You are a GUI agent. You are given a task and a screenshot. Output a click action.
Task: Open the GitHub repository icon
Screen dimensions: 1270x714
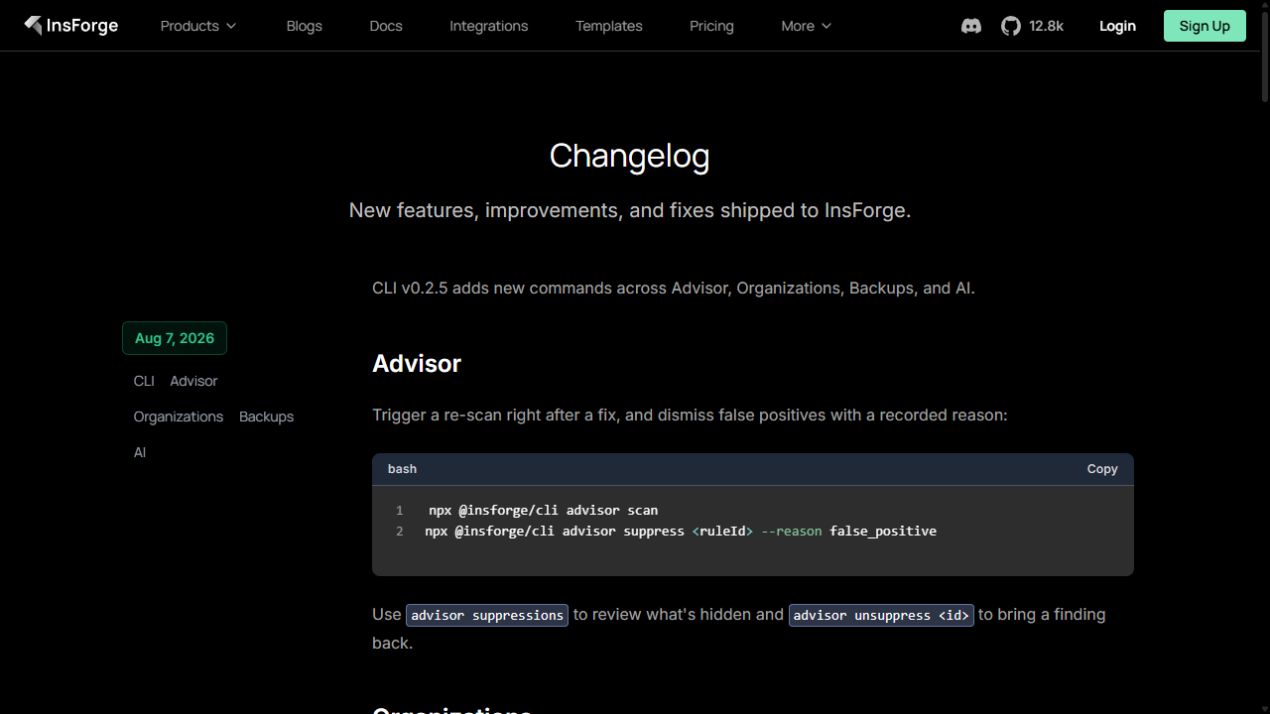coord(1011,26)
